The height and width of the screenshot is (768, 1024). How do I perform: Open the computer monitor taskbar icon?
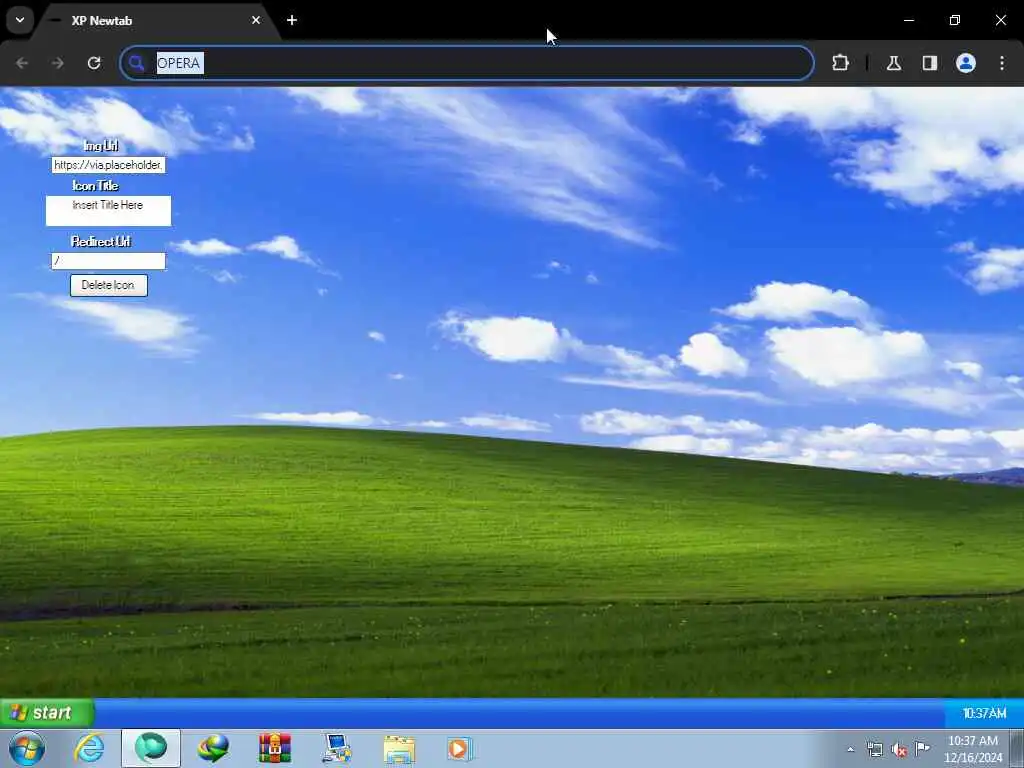[337, 748]
